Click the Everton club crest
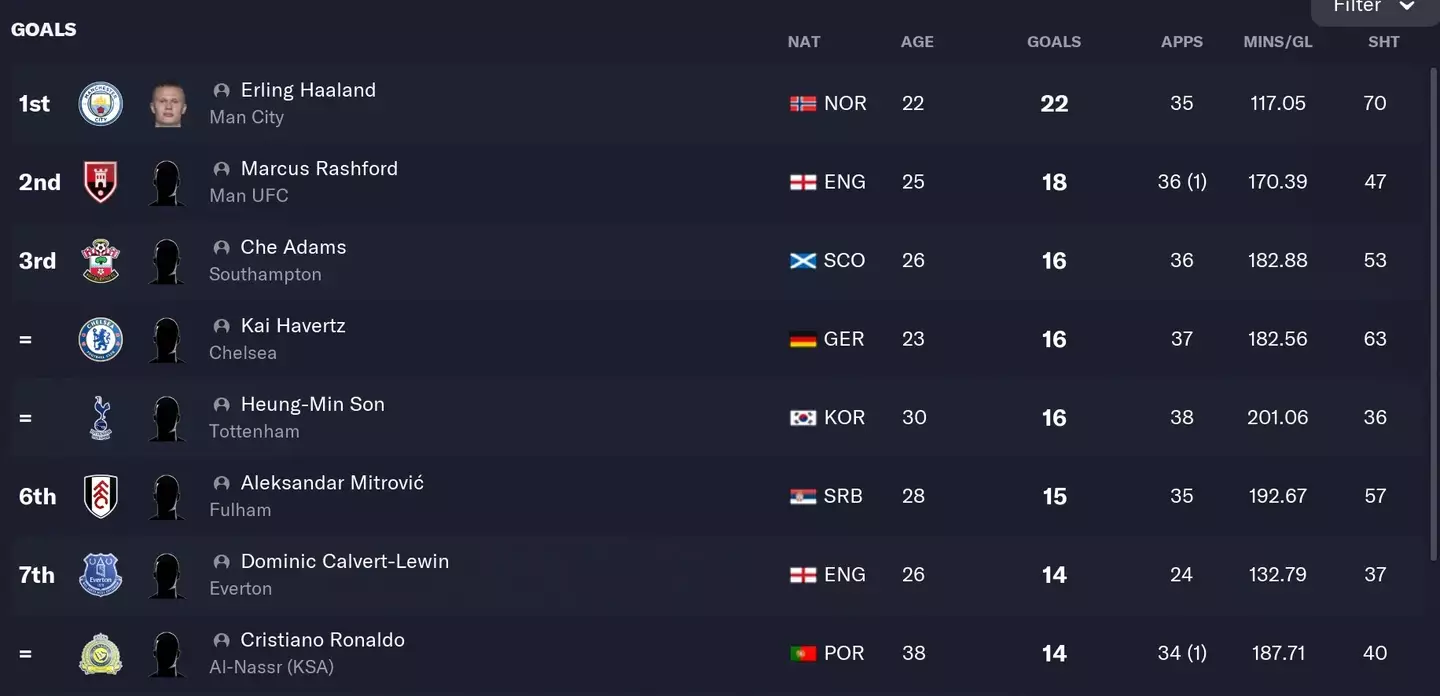Viewport: 1440px width, 696px height. (100, 575)
